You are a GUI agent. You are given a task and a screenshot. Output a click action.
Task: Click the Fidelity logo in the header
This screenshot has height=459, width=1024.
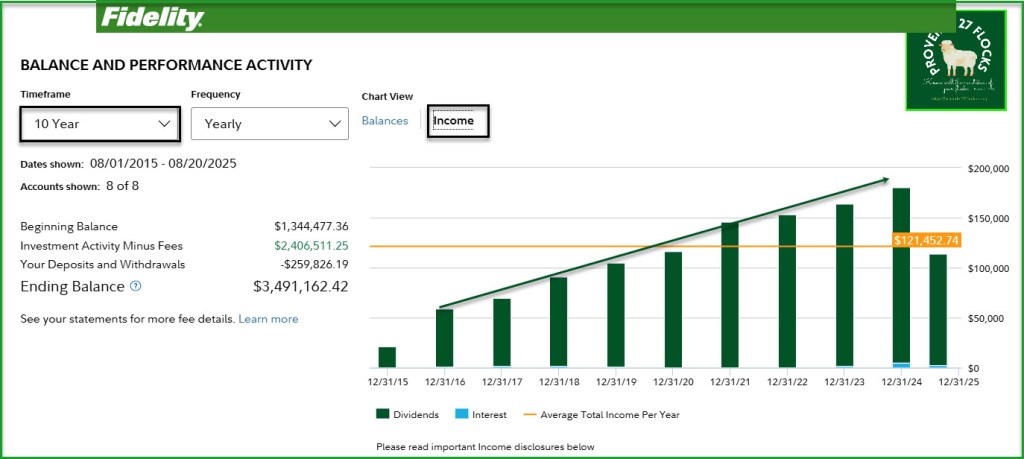point(152,18)
